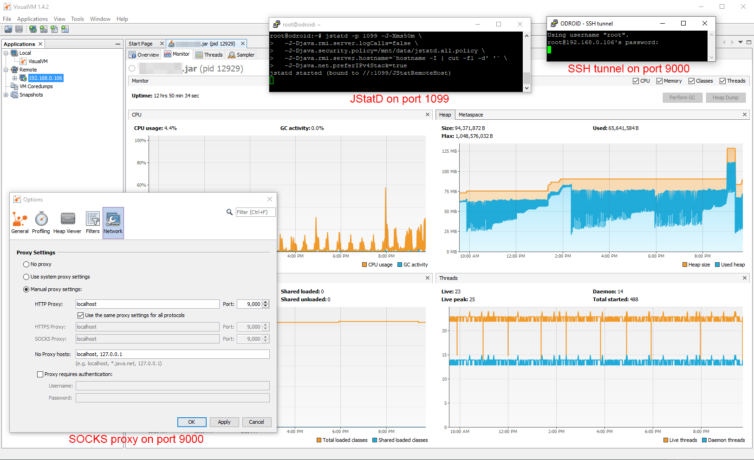
Task: Click OK in the Options dialog
Action: pyautogui.click(x=192, y=422)
